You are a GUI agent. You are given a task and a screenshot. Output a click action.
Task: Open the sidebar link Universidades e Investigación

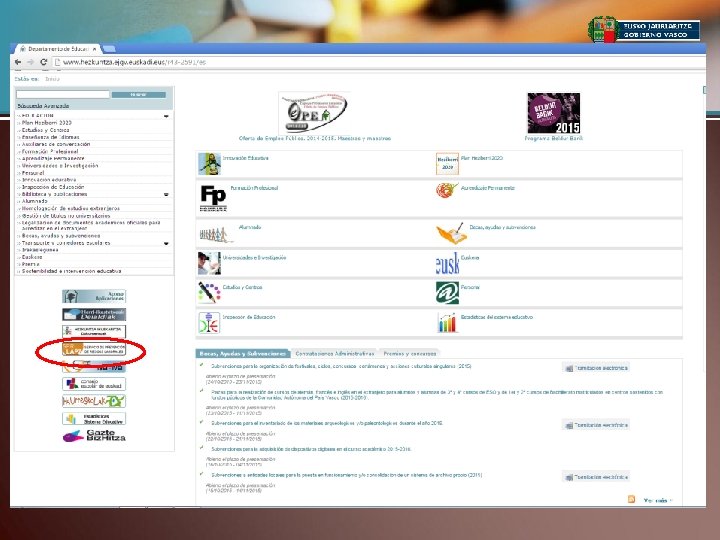[60, 166]
